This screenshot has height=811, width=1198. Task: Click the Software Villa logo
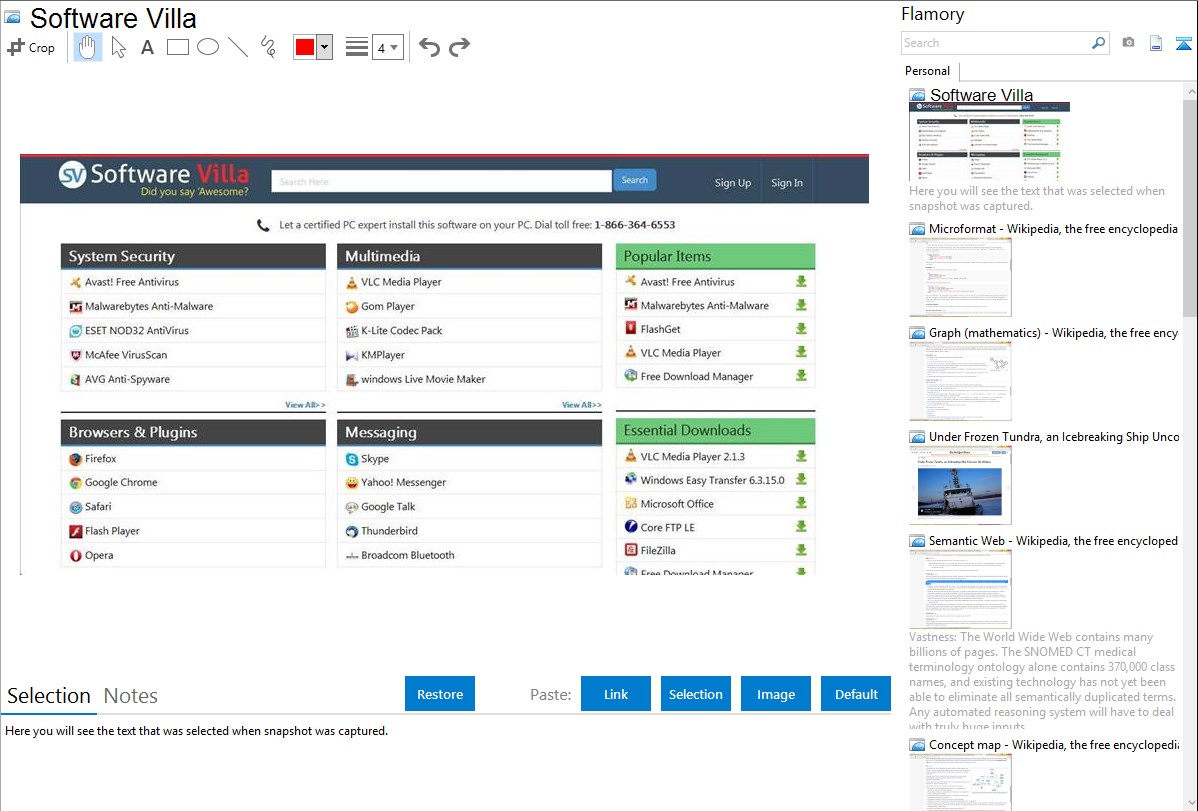(x=154, y=179)
